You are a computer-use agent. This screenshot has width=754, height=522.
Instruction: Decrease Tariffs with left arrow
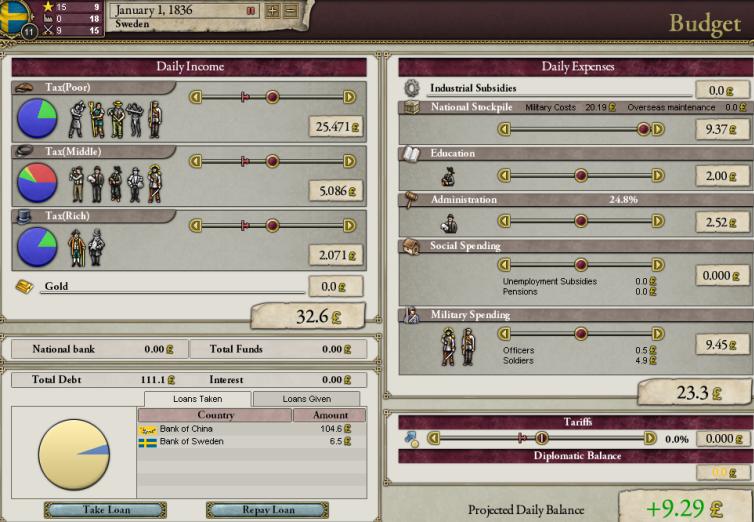tap(434, 438)
